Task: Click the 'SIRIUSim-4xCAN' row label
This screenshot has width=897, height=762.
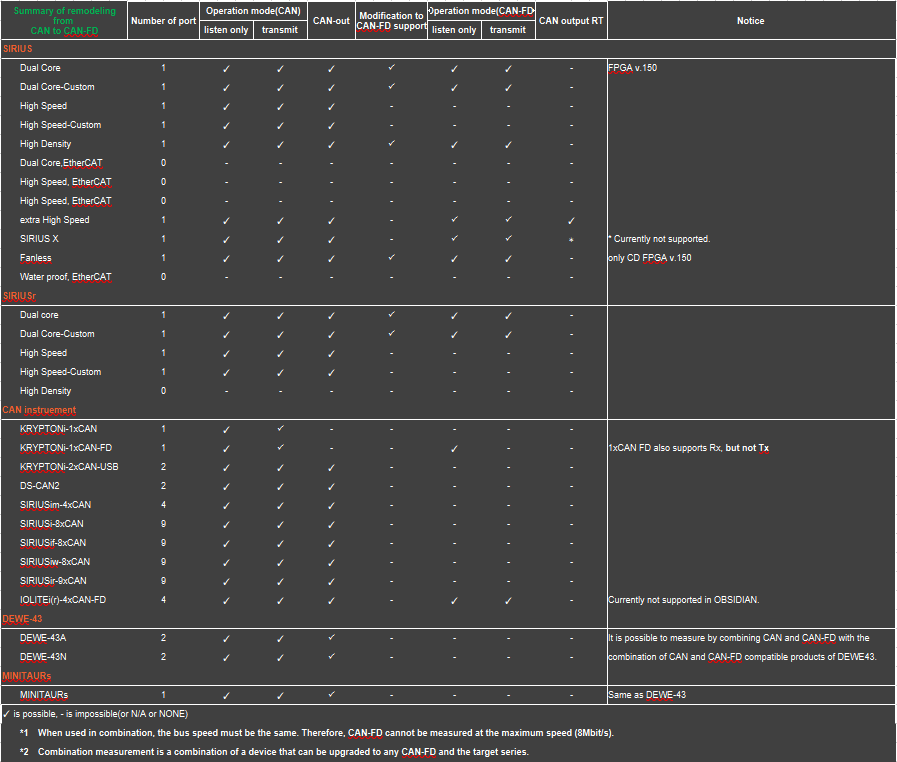Action: pyautogui.click(x=55, y=505)
